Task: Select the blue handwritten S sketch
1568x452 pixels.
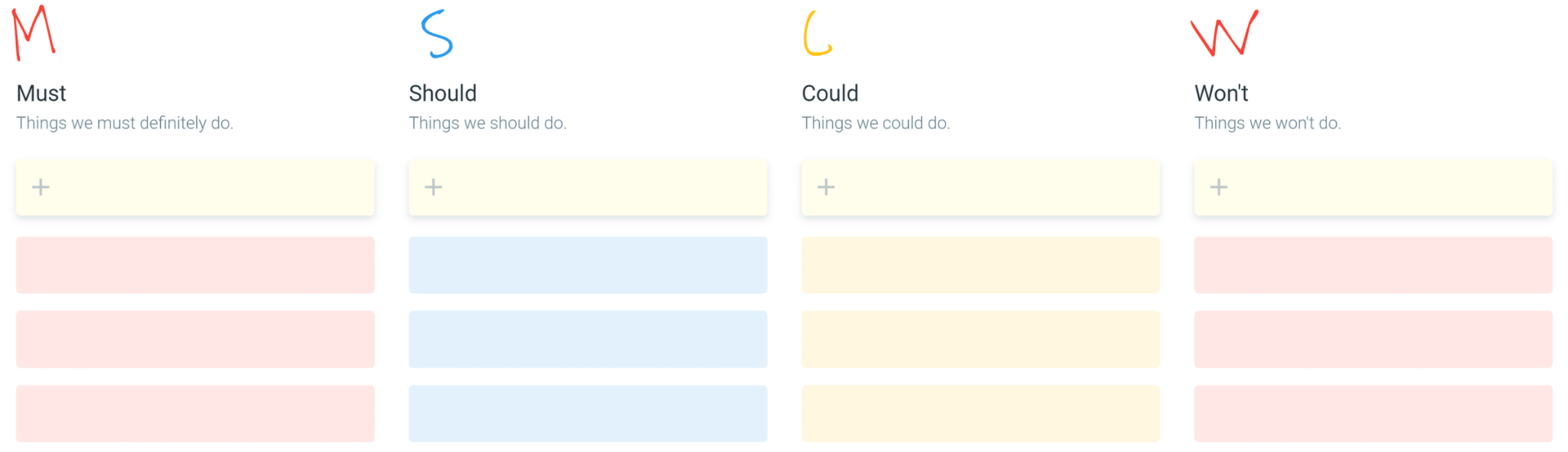Action: click(x=437, y=34)
